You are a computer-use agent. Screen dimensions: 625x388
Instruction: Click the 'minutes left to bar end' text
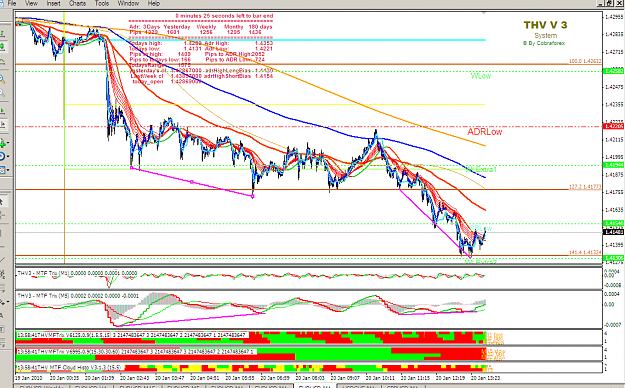[x=224, y=16]
